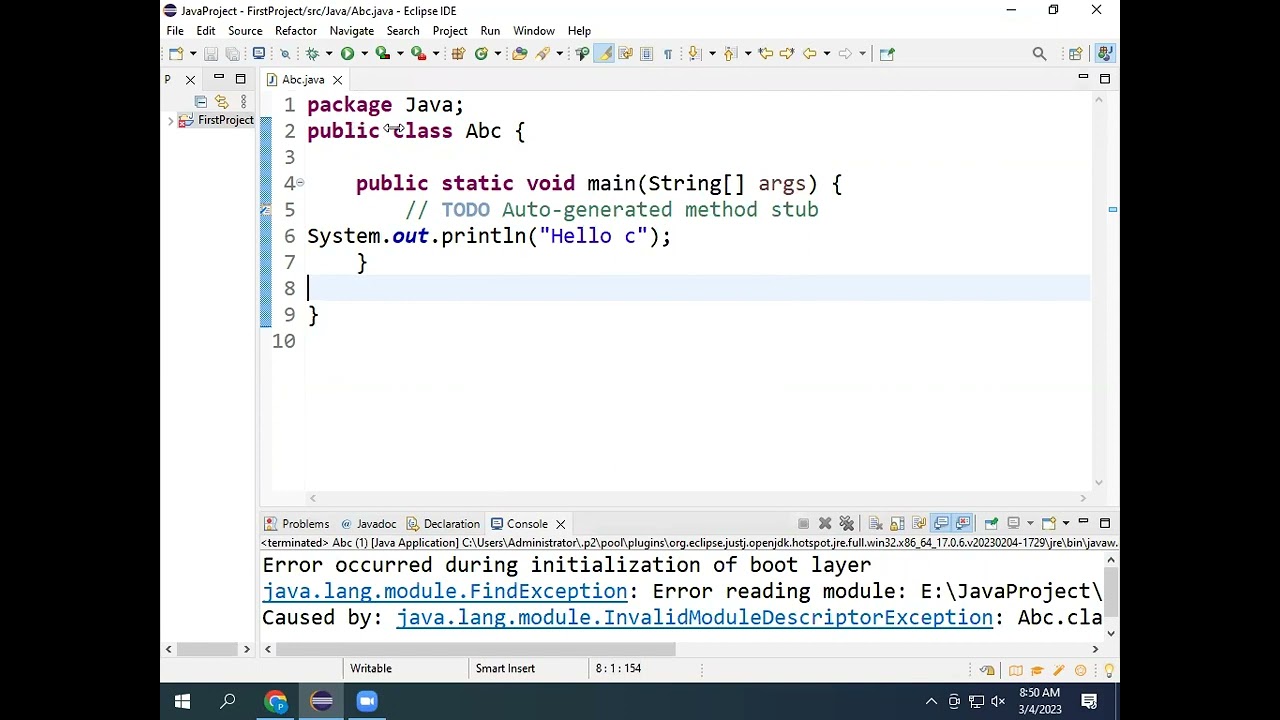Open Zoom from the taskbar
The image size is (1280, 720).
tap(367, 701)
